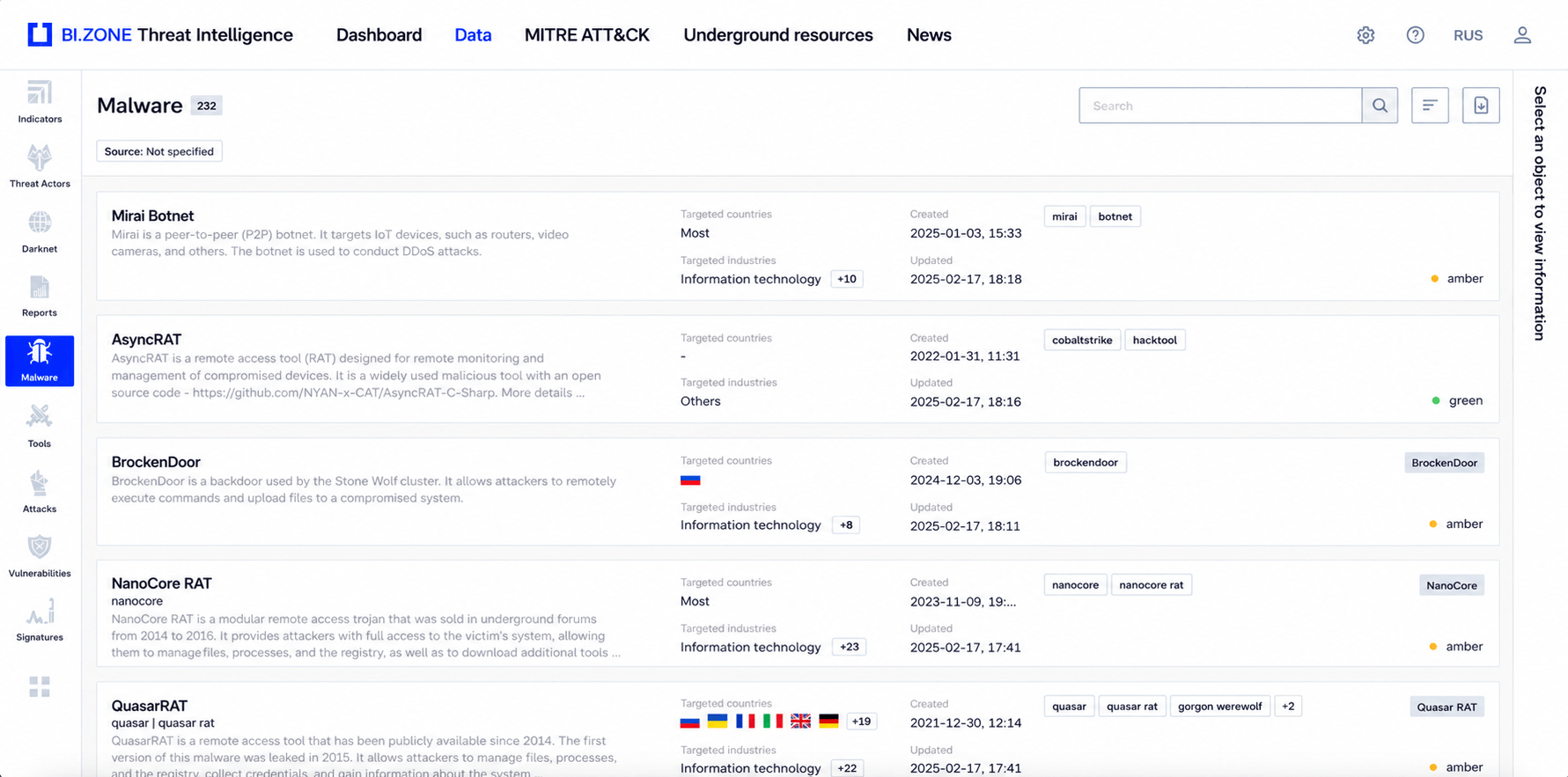Expand +23 industries for NanoCore RAT

point(849,647)
